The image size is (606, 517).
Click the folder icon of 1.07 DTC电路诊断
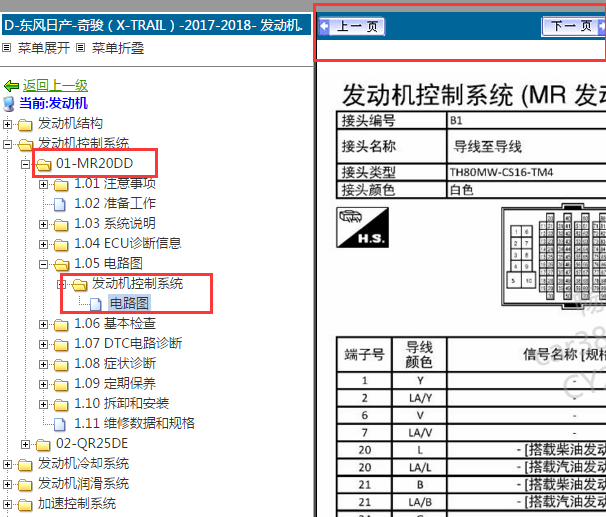(61, 345)
